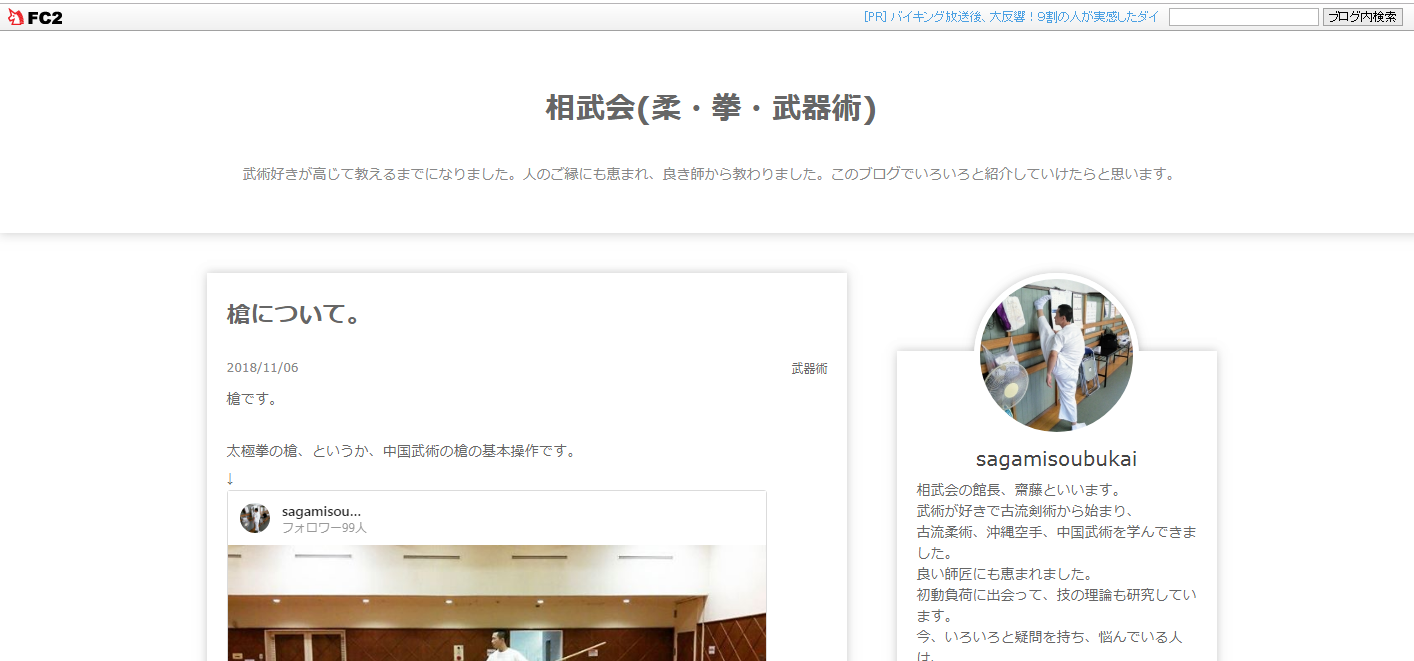Open the post titled 槍について。
Viewport: 1414px width, 661px height.
click(x=294, y=315)
